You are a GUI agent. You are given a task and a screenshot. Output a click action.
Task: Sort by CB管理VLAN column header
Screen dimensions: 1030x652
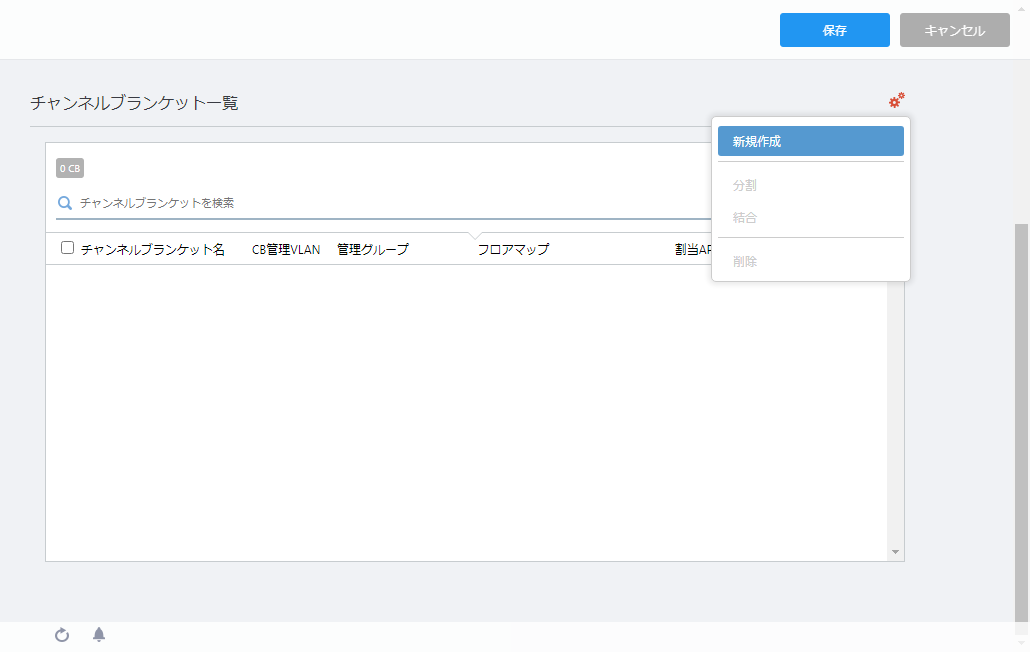coord(286,250)
